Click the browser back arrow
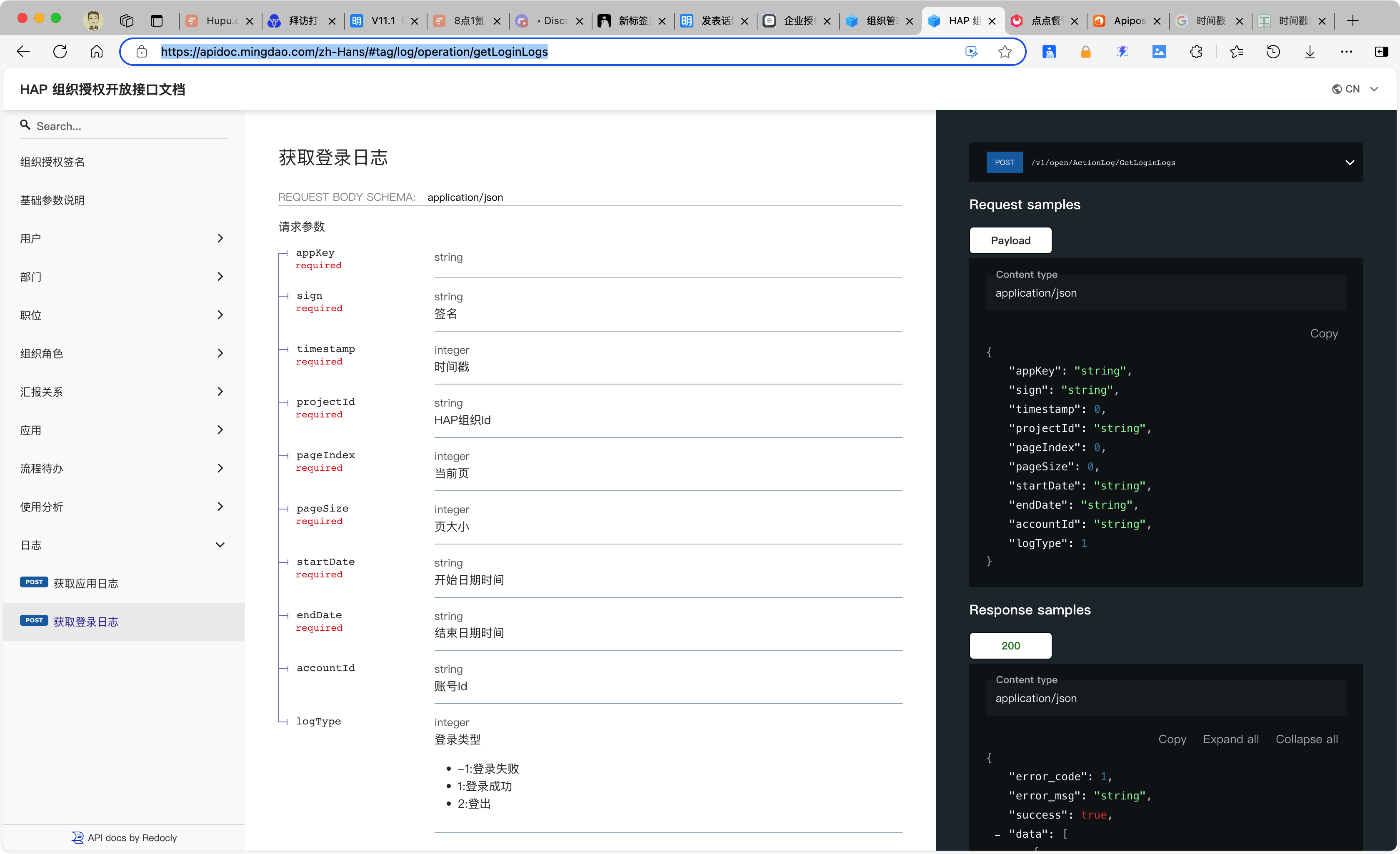 point(23,52)
